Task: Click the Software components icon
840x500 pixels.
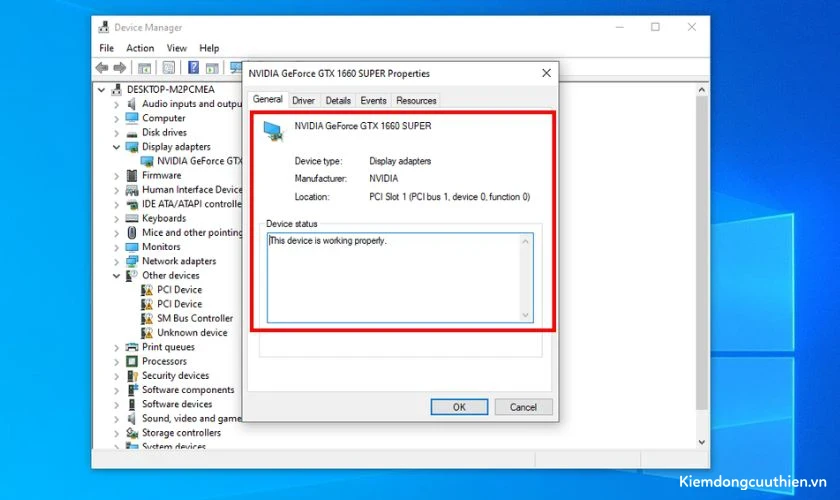Action: tap(131, 390)
